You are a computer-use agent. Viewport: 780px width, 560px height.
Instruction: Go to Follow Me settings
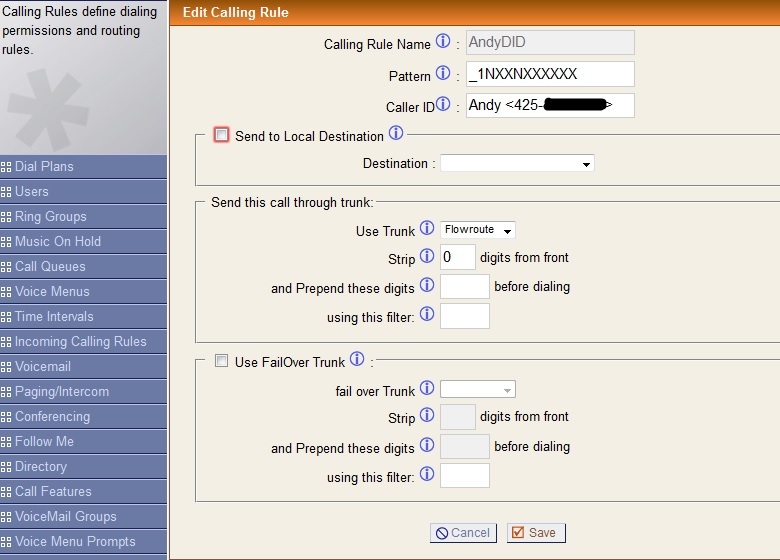click(84, 441)
